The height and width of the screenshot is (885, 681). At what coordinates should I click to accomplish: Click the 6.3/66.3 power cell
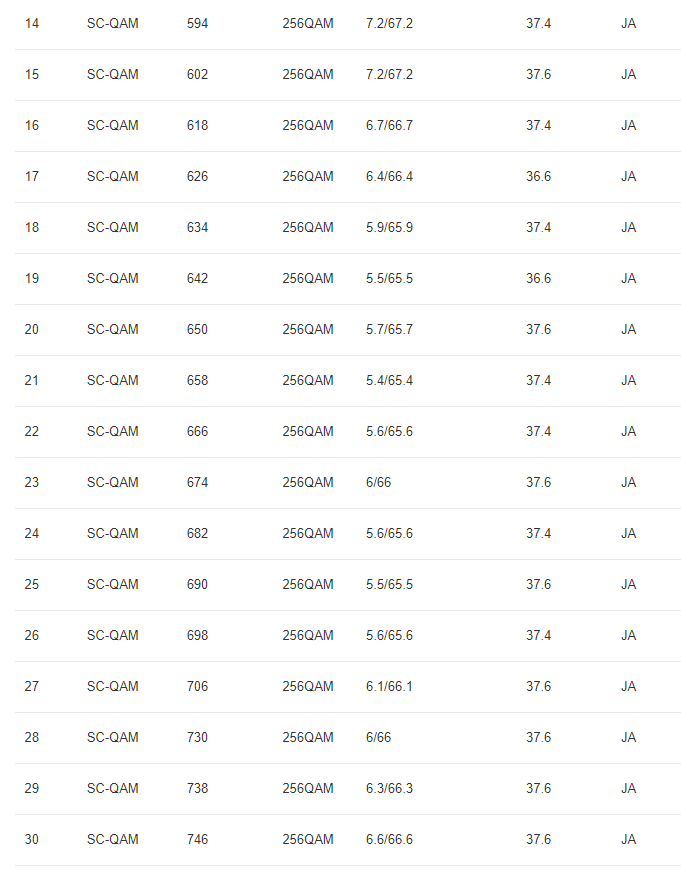point(389,788)
